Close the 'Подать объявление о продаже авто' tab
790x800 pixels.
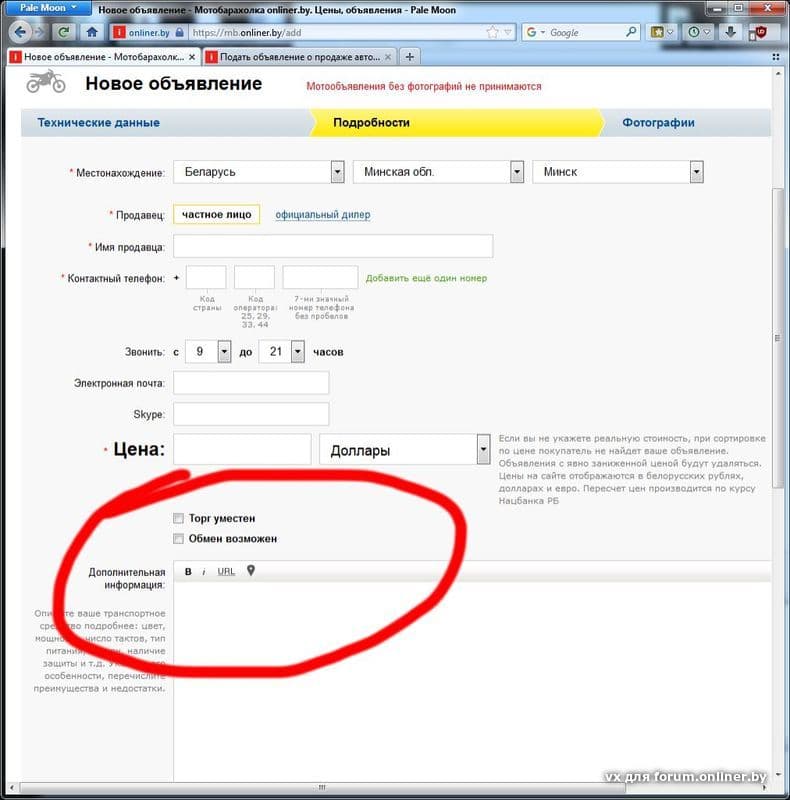pyautogui.click(x=388, y=57)
